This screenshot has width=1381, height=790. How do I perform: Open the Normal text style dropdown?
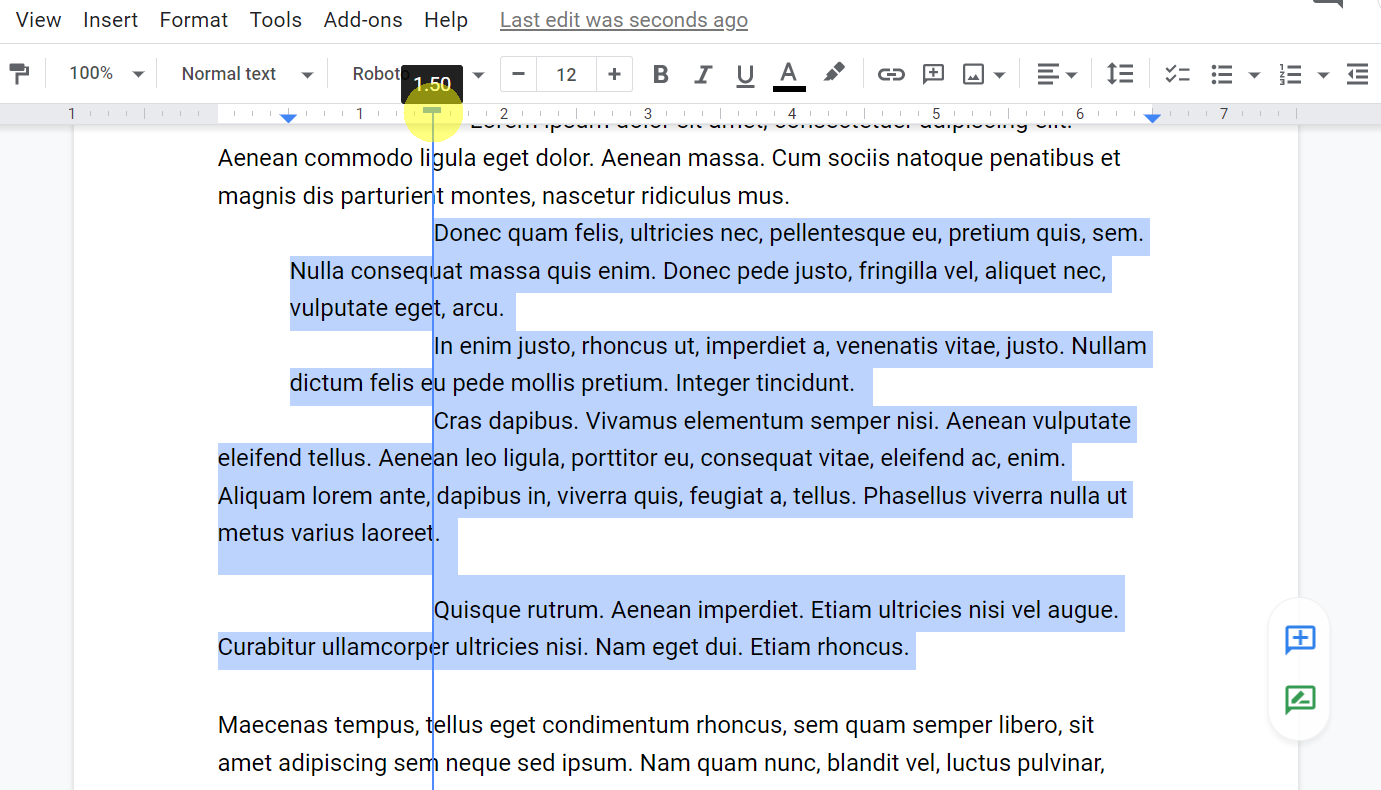[x=246, y=74]
